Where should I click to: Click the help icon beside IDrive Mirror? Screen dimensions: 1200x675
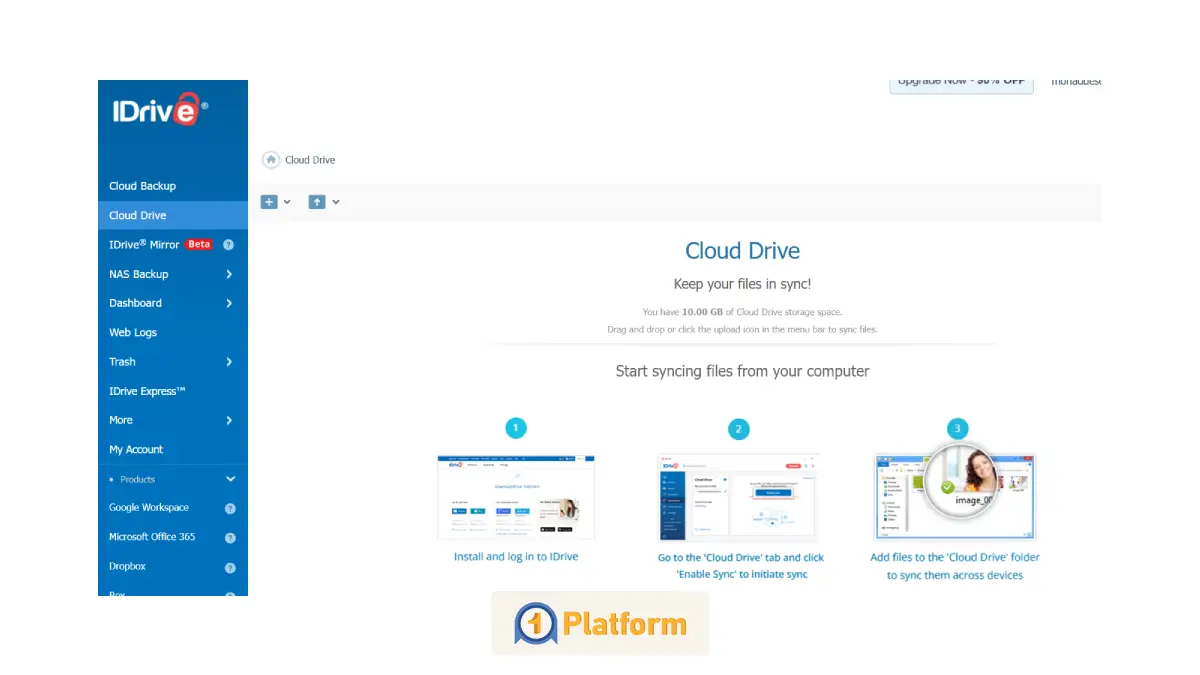pyautogui.click(x=232, y=244)
